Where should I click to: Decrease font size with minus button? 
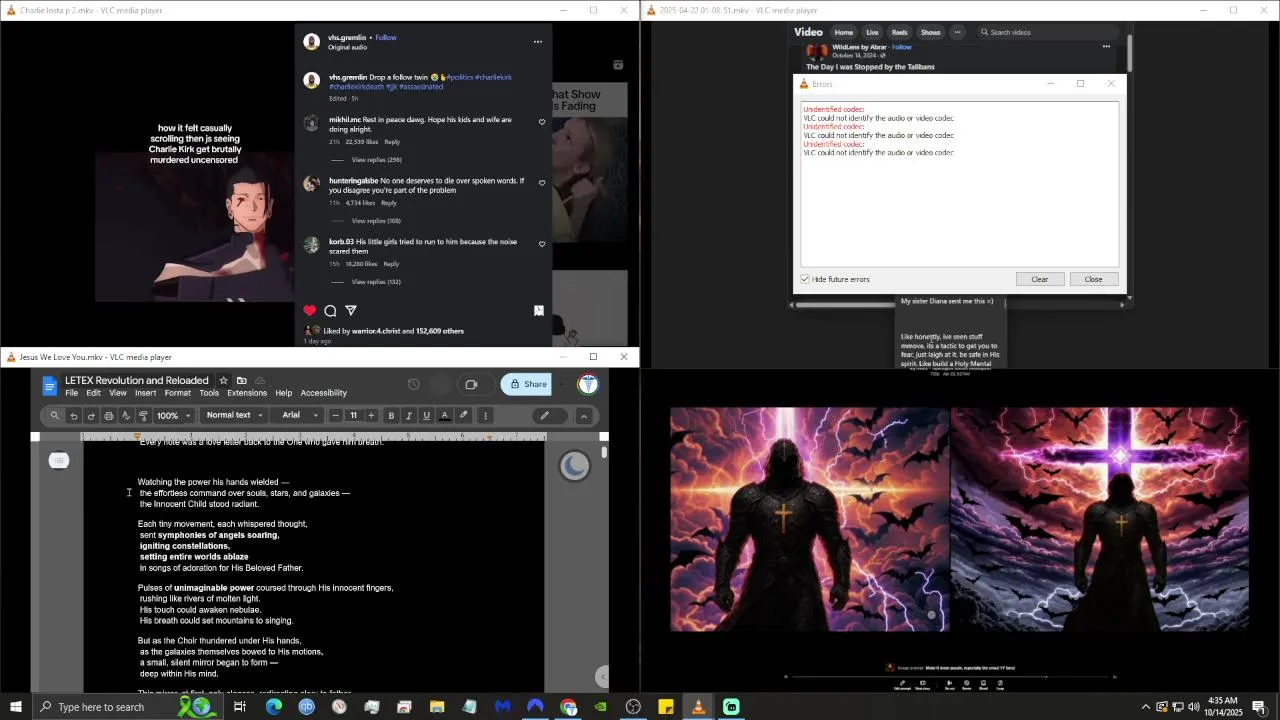(335, 415)
